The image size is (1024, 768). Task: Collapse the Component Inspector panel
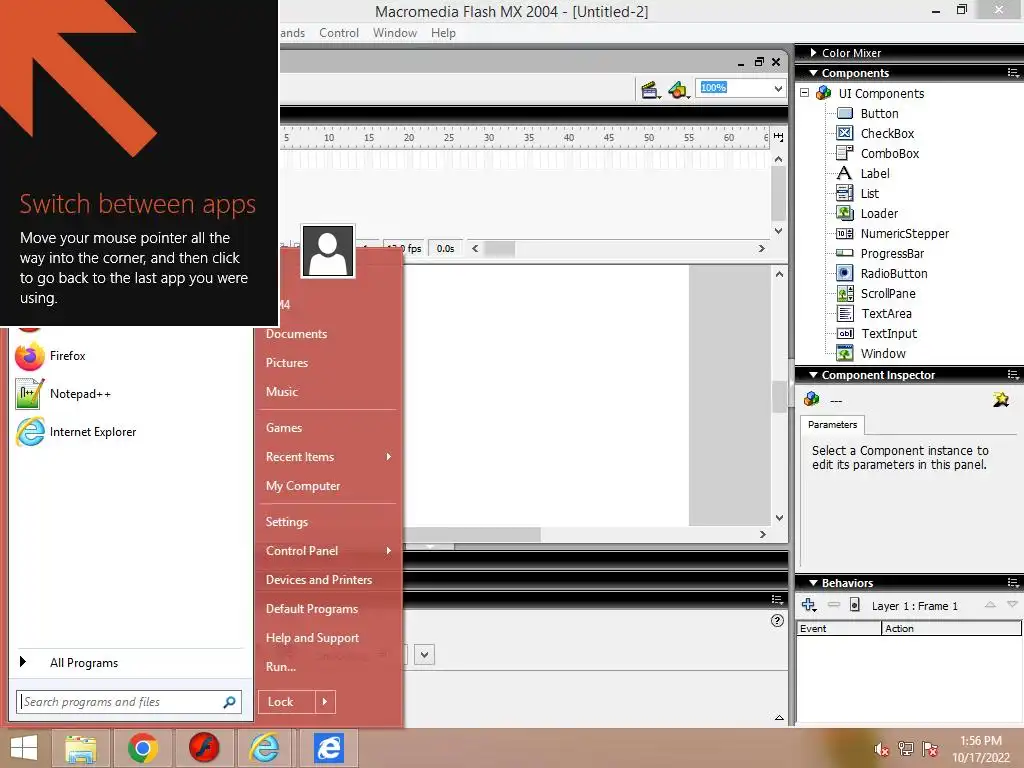coord(813,375)
